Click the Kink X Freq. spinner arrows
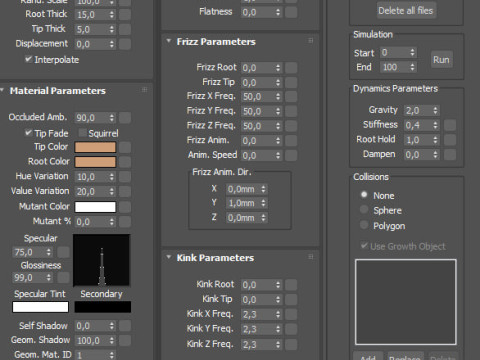The width and height of the screenshot is (480, 360). pos(278,314)
